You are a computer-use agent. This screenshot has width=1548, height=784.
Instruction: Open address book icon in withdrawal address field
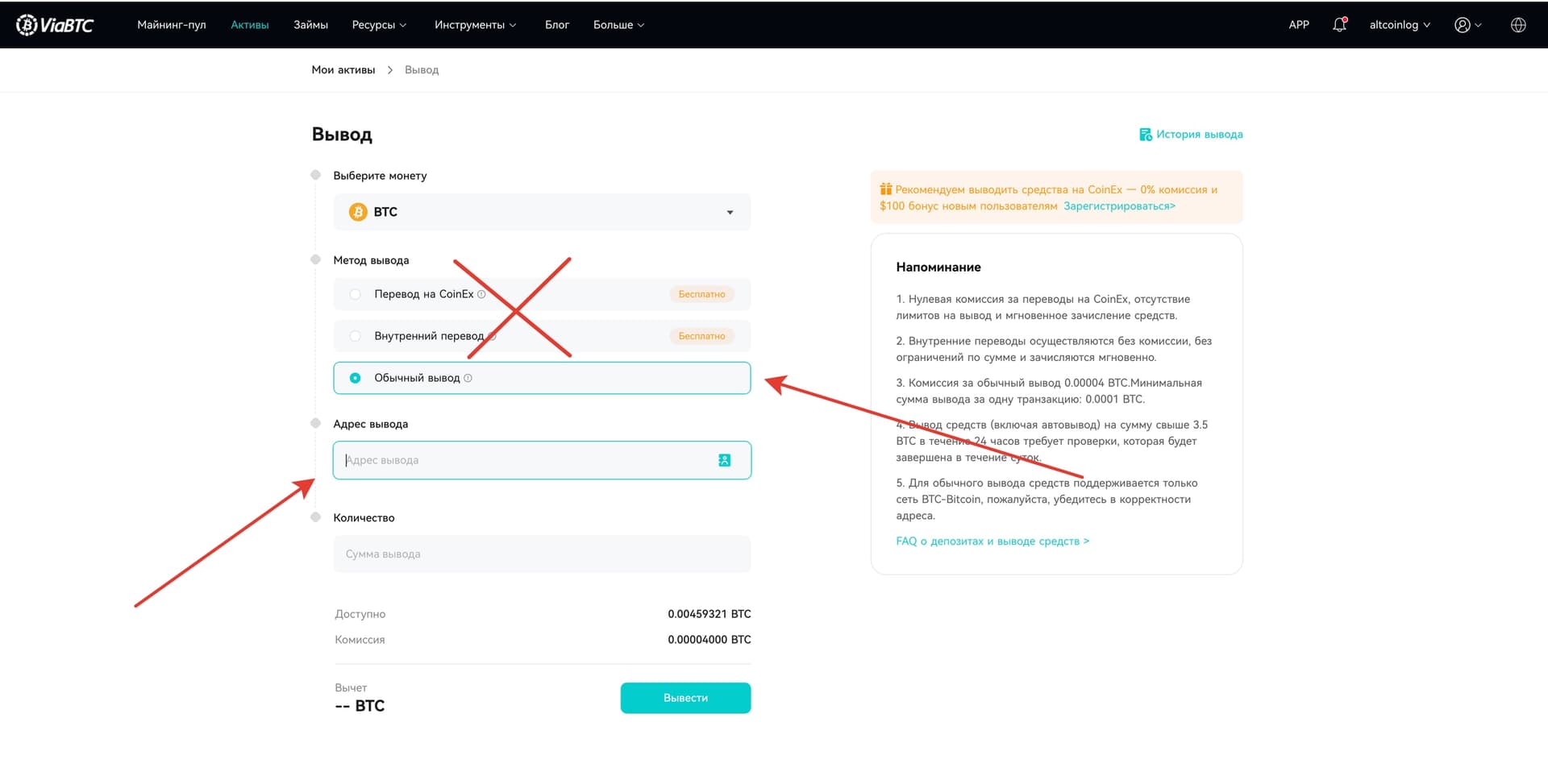click(x=724, y=460)
